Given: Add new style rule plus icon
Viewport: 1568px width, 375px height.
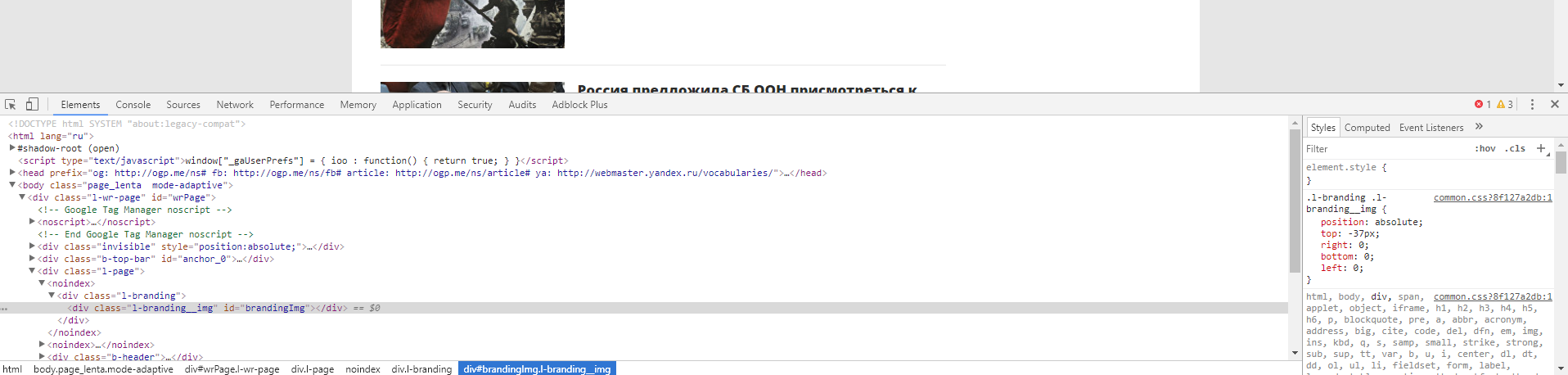Looking at the screenshot, I should [1541, 148].
